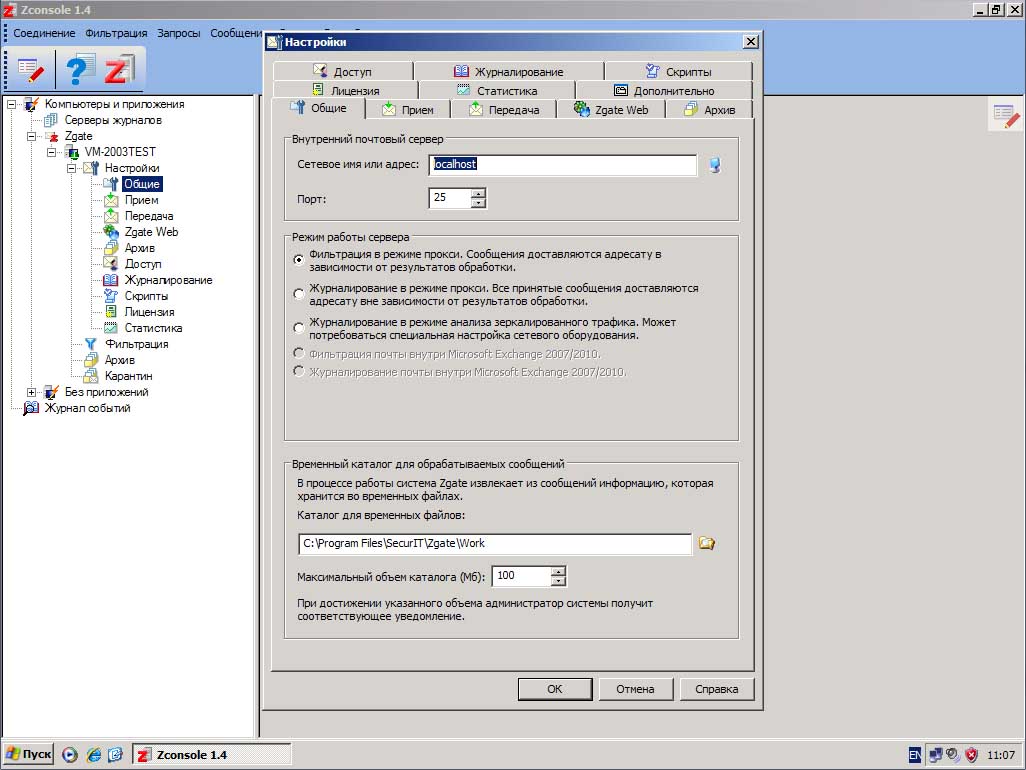This screenshot has width=1026, height=770.
Task: Switch to the Доступ tab
Action: (343, 71)
